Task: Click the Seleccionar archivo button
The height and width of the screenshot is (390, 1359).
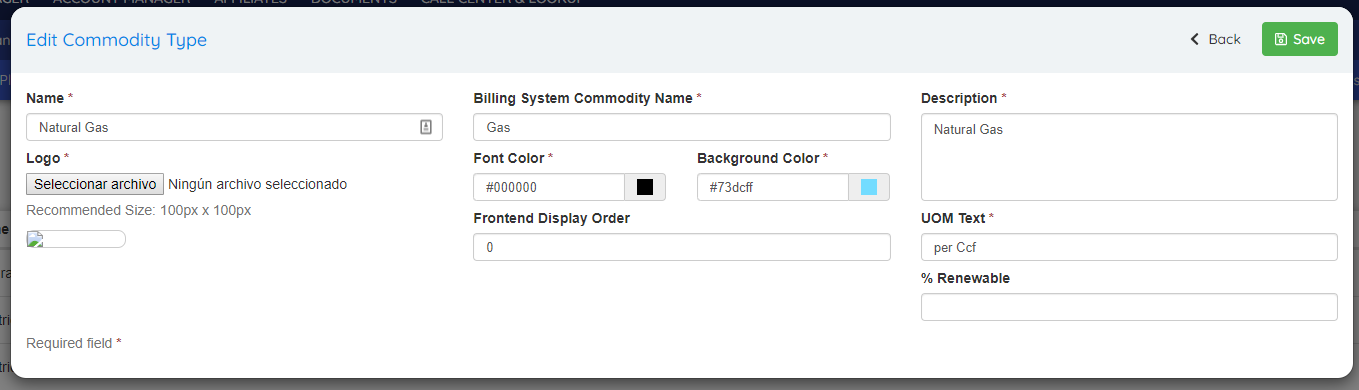Action: point(95,184)
